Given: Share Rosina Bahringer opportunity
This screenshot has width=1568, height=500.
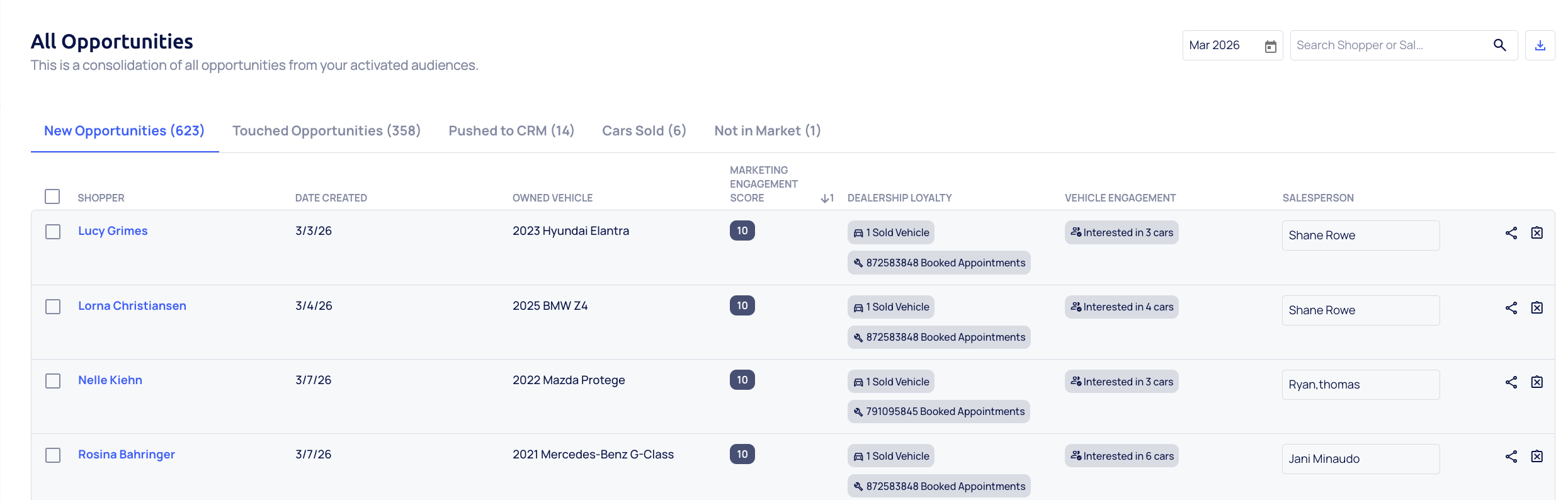Looking at the screenshot, I should point(1511,457).
